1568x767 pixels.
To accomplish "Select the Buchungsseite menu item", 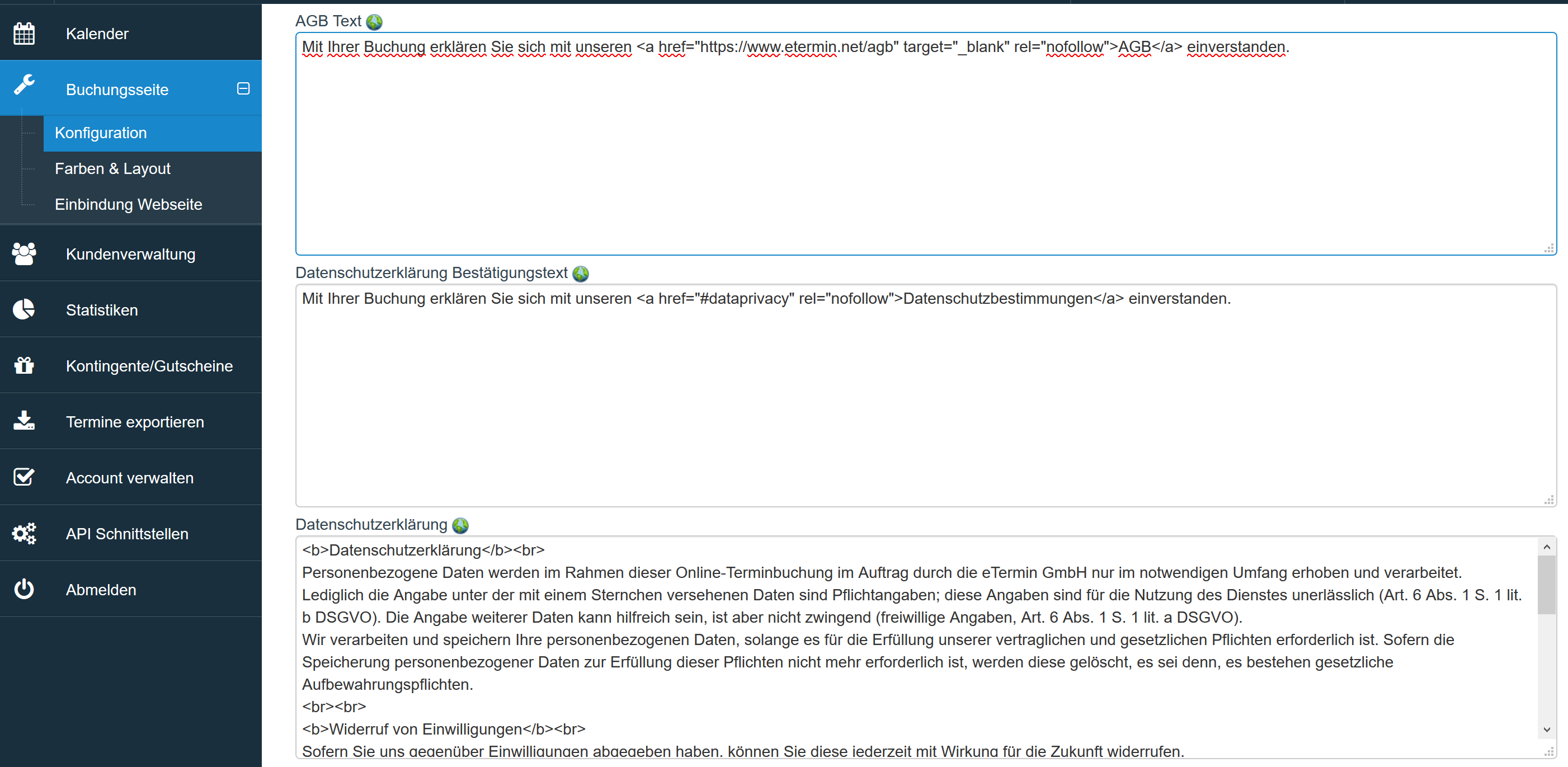I will [131, 88].
